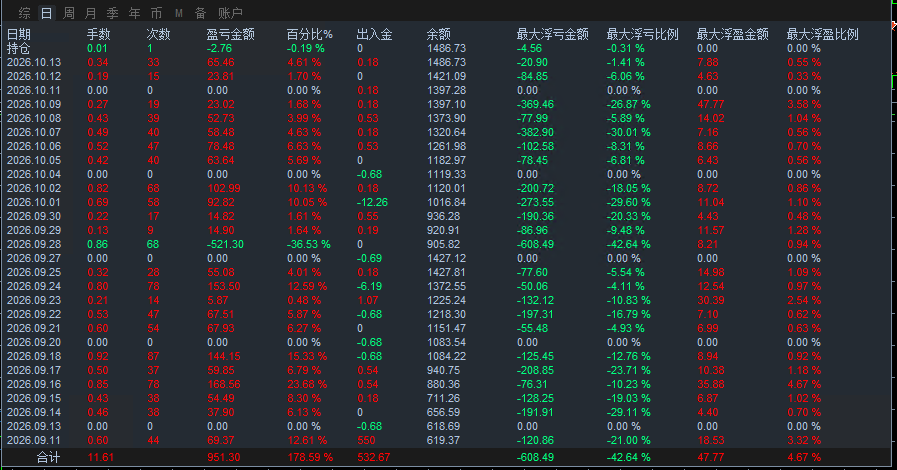897x470 pixels.
Task: Click the M tab
Action: click(178, 13)
